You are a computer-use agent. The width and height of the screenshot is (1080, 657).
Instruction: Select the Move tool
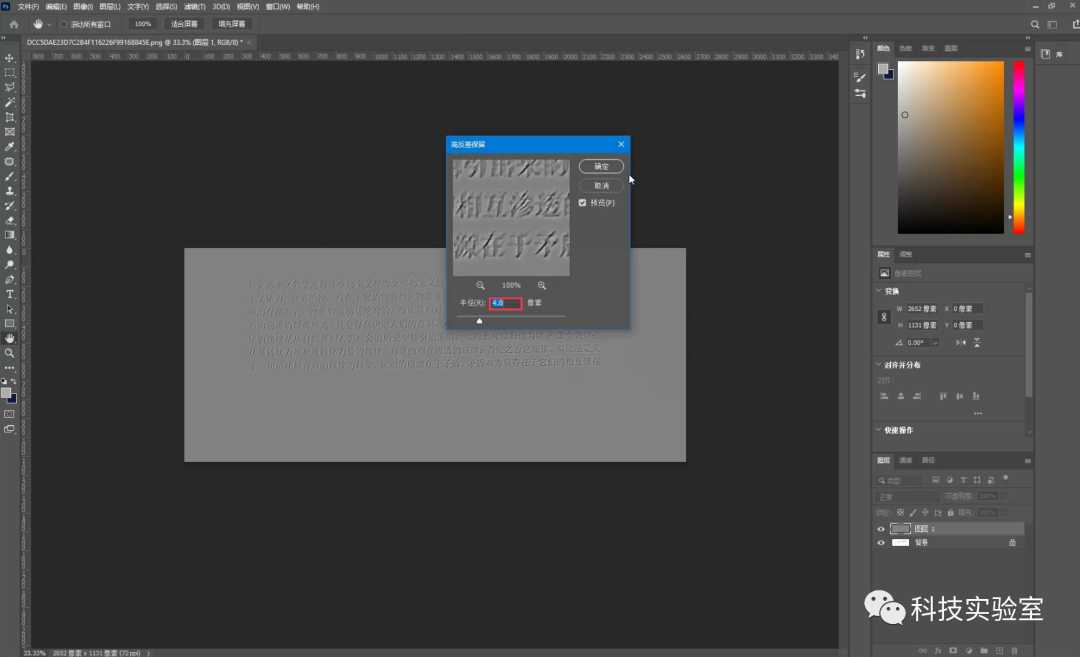[9, 58]
